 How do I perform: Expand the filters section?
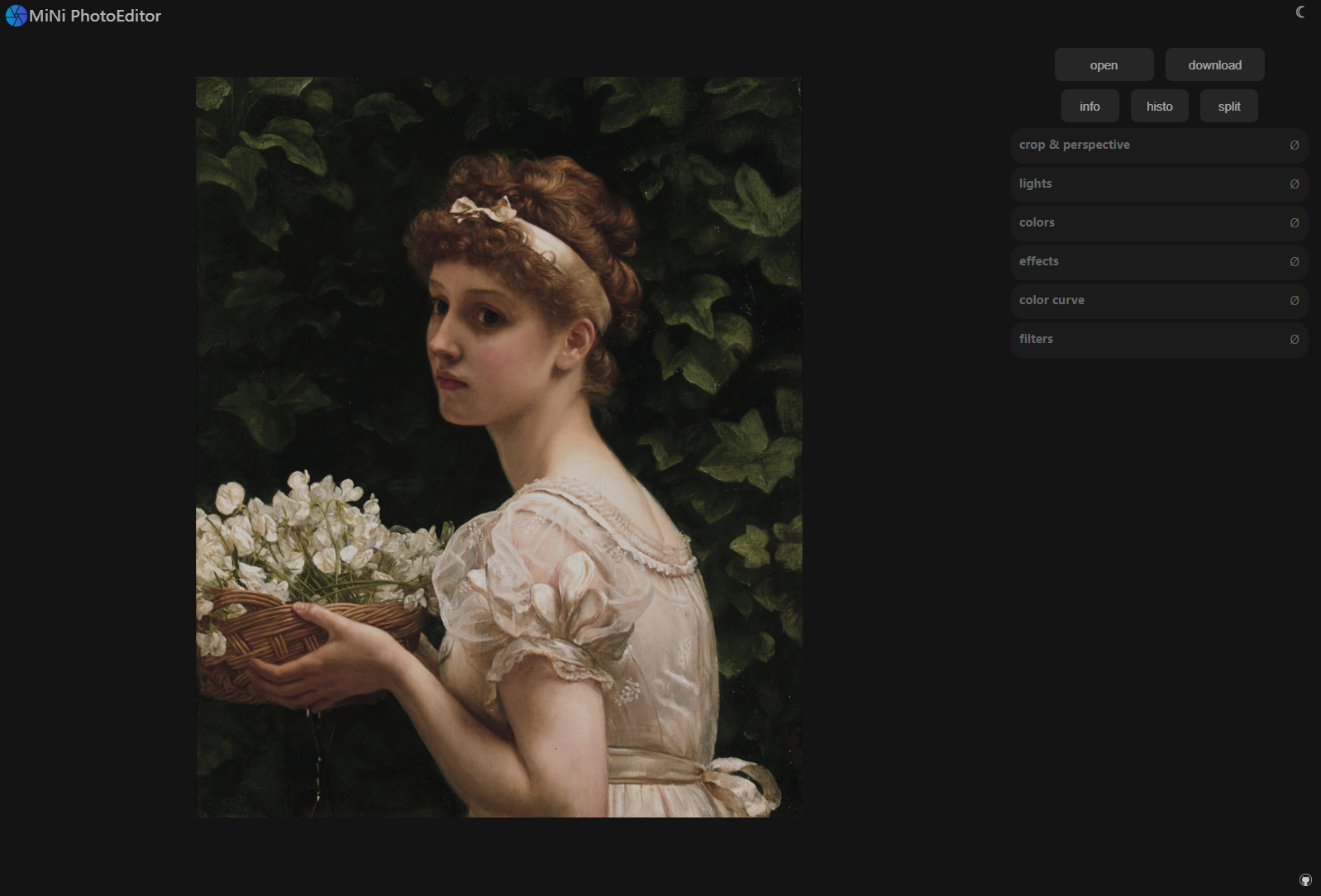click(1159, 339)
